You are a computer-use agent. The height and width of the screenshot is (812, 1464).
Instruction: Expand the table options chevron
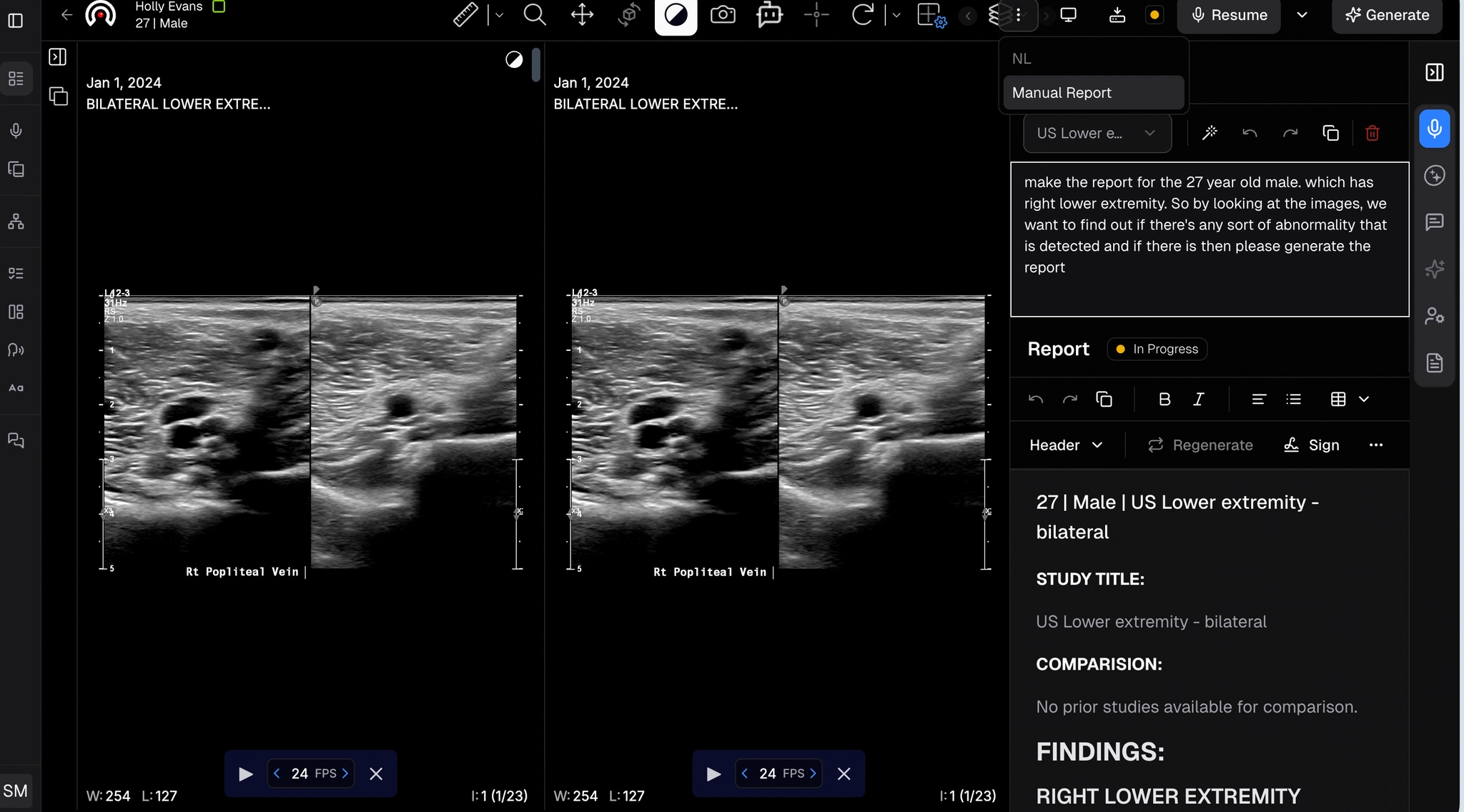click(1364, 399)
